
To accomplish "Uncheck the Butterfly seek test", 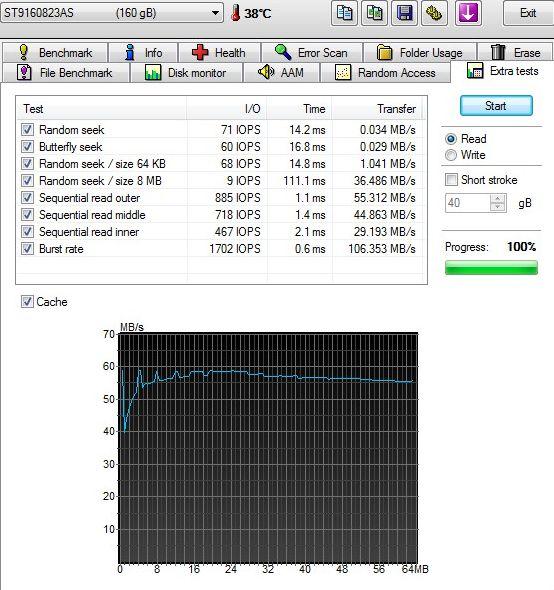I will (x=27, y=146).
